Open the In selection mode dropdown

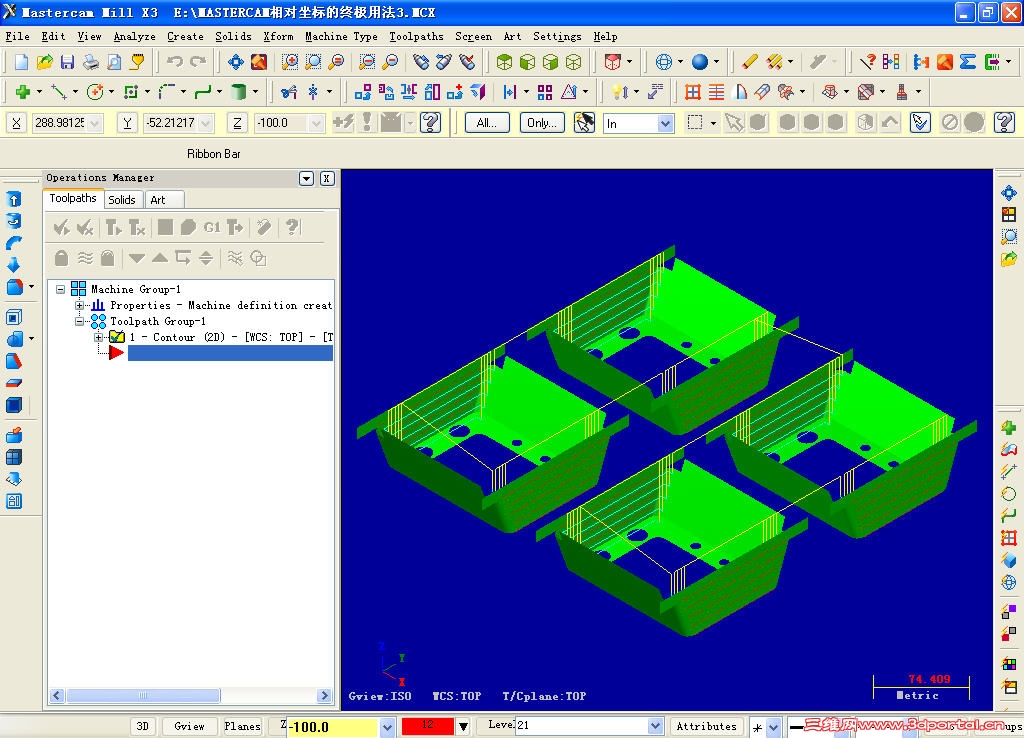tap(665, 123)
